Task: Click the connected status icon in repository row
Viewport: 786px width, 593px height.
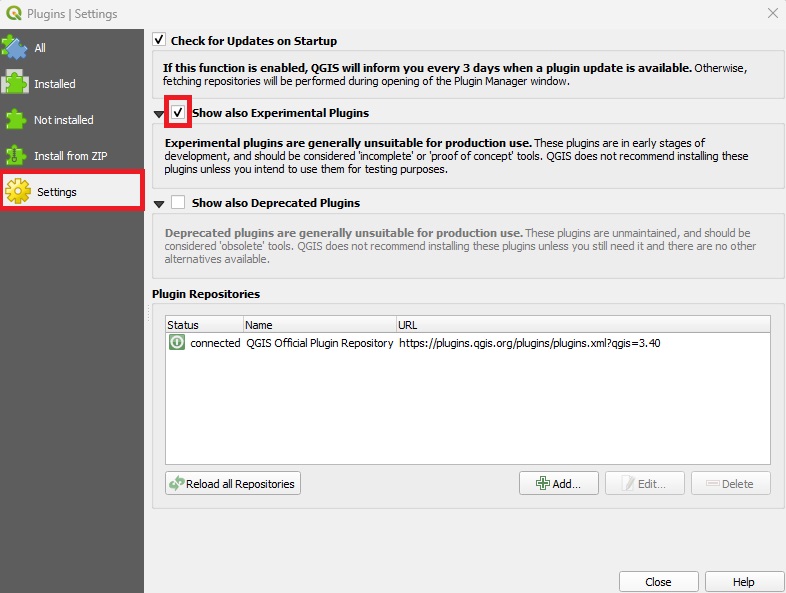Action: pyautogui.click(x=176, y=343)
